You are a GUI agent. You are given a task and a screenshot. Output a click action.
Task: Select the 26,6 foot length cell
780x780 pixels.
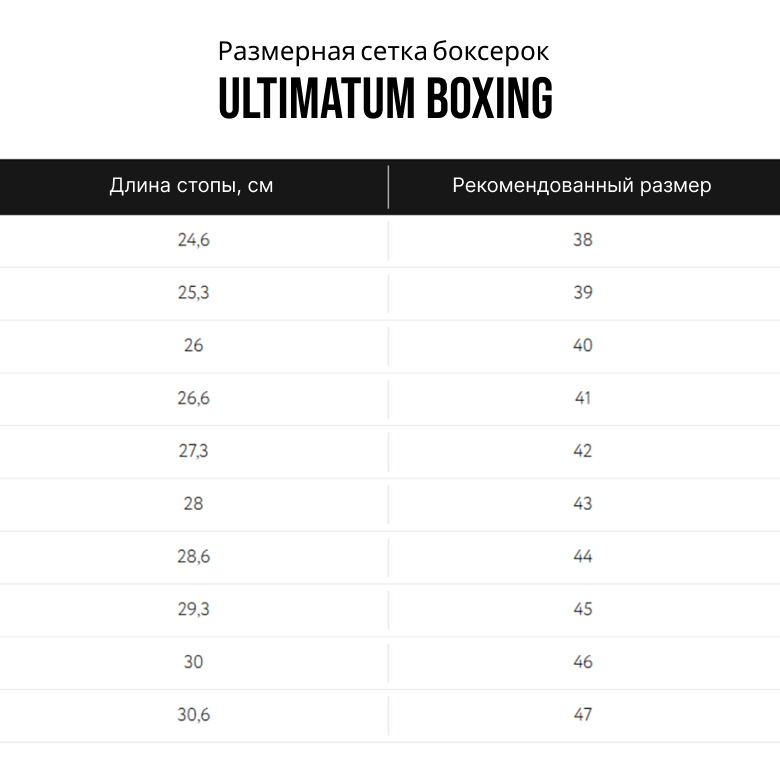pyautogui.click(x=193, y=398)
